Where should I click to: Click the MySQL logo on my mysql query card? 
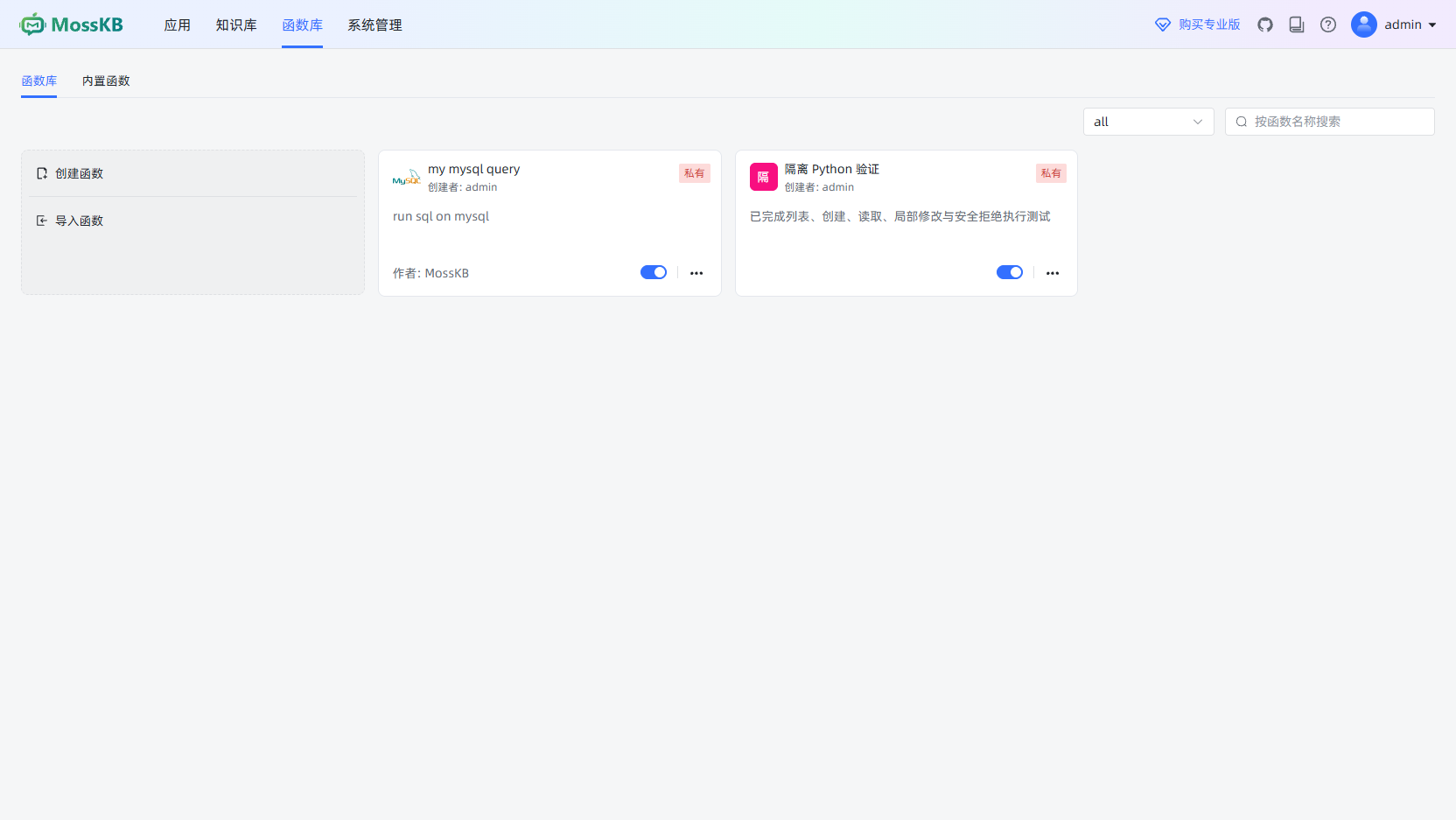pos(407,177)
